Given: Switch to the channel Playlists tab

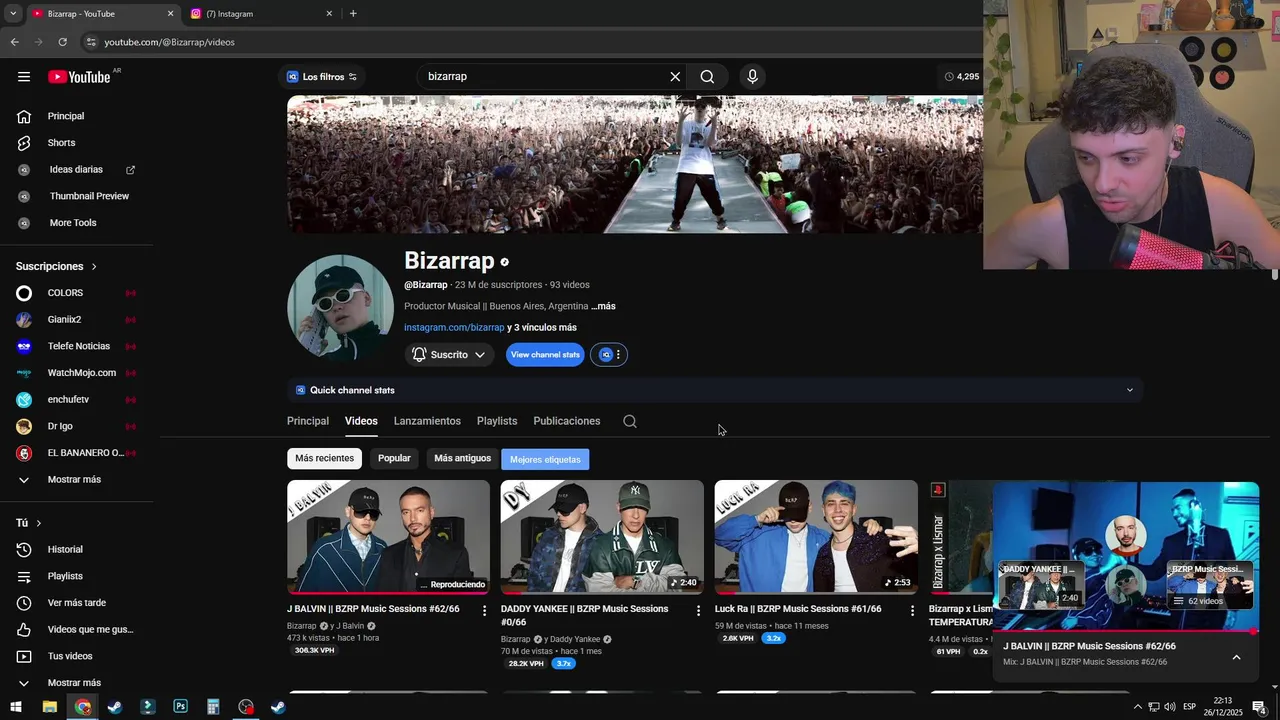Looking at the screenshot, I should (x=497, y=421).
